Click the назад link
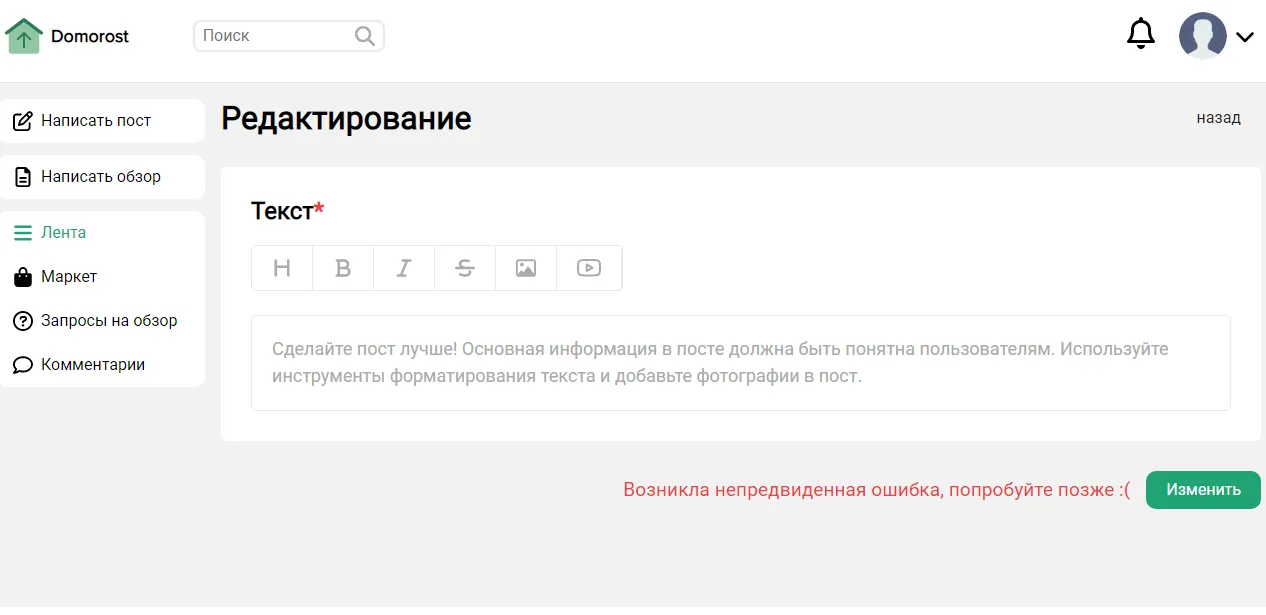Viewport: 1266px width, 615px height. pos(1218,118)
